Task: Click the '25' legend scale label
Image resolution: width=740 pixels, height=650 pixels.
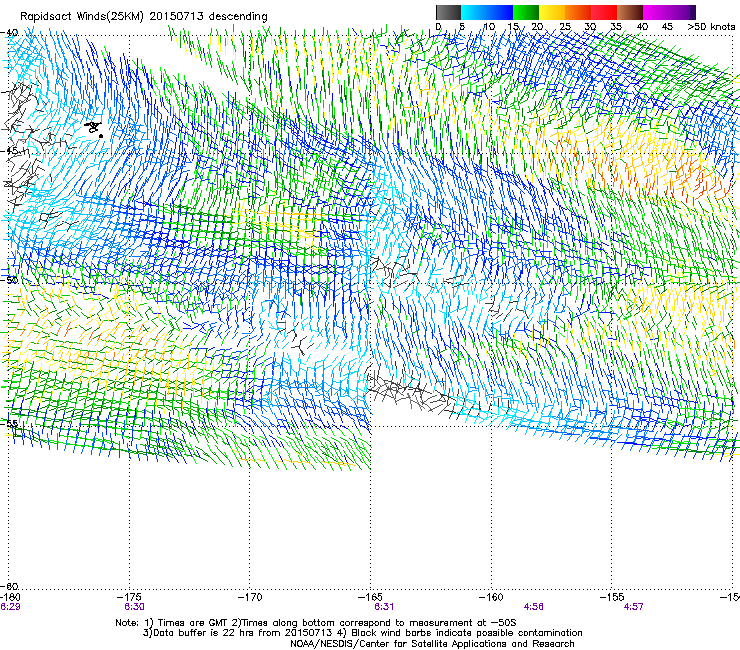Action: coord(565,26)
